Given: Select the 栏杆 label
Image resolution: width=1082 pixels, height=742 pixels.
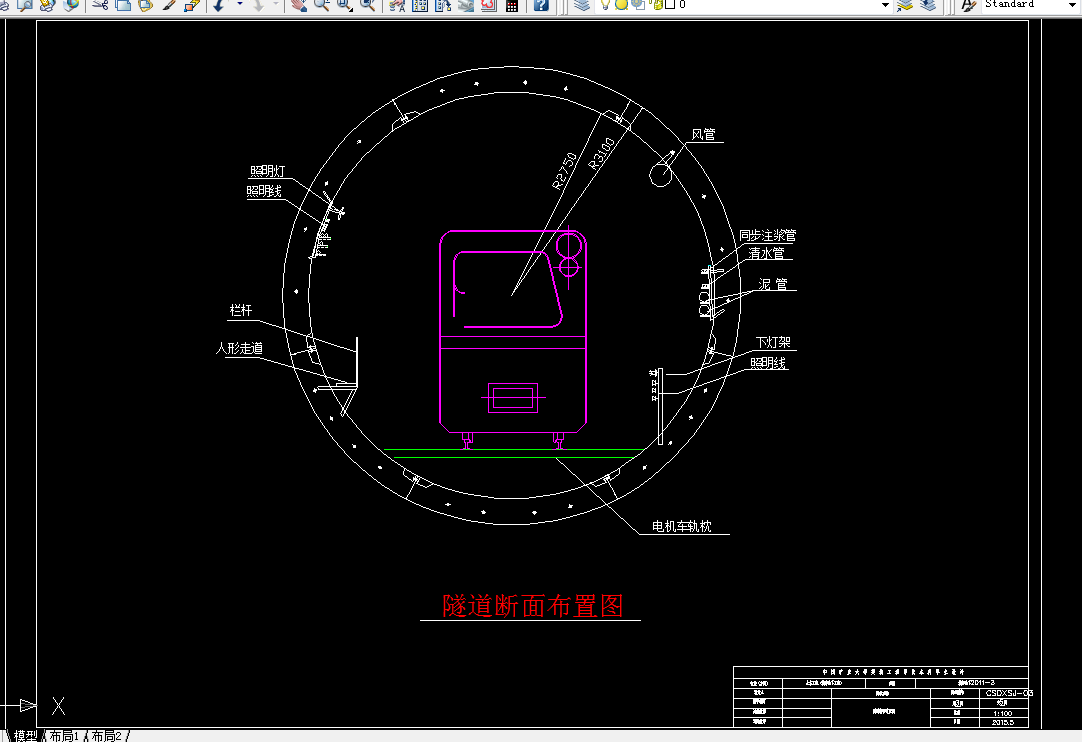Looking at the screenshot, I should (x=241, y=311).
